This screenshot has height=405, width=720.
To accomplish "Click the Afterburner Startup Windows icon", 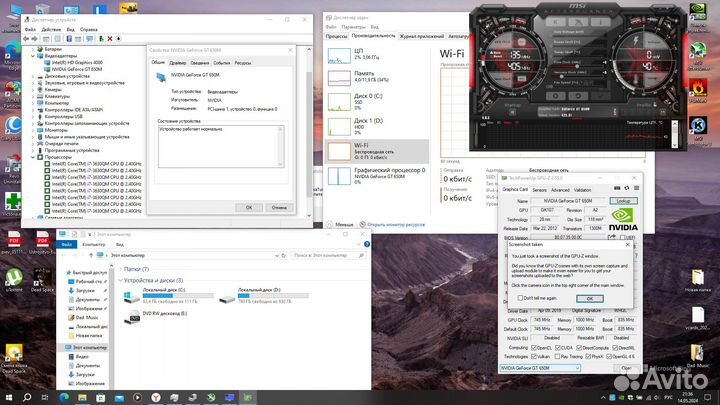I will pyautogui.click(x=512, y=112).
